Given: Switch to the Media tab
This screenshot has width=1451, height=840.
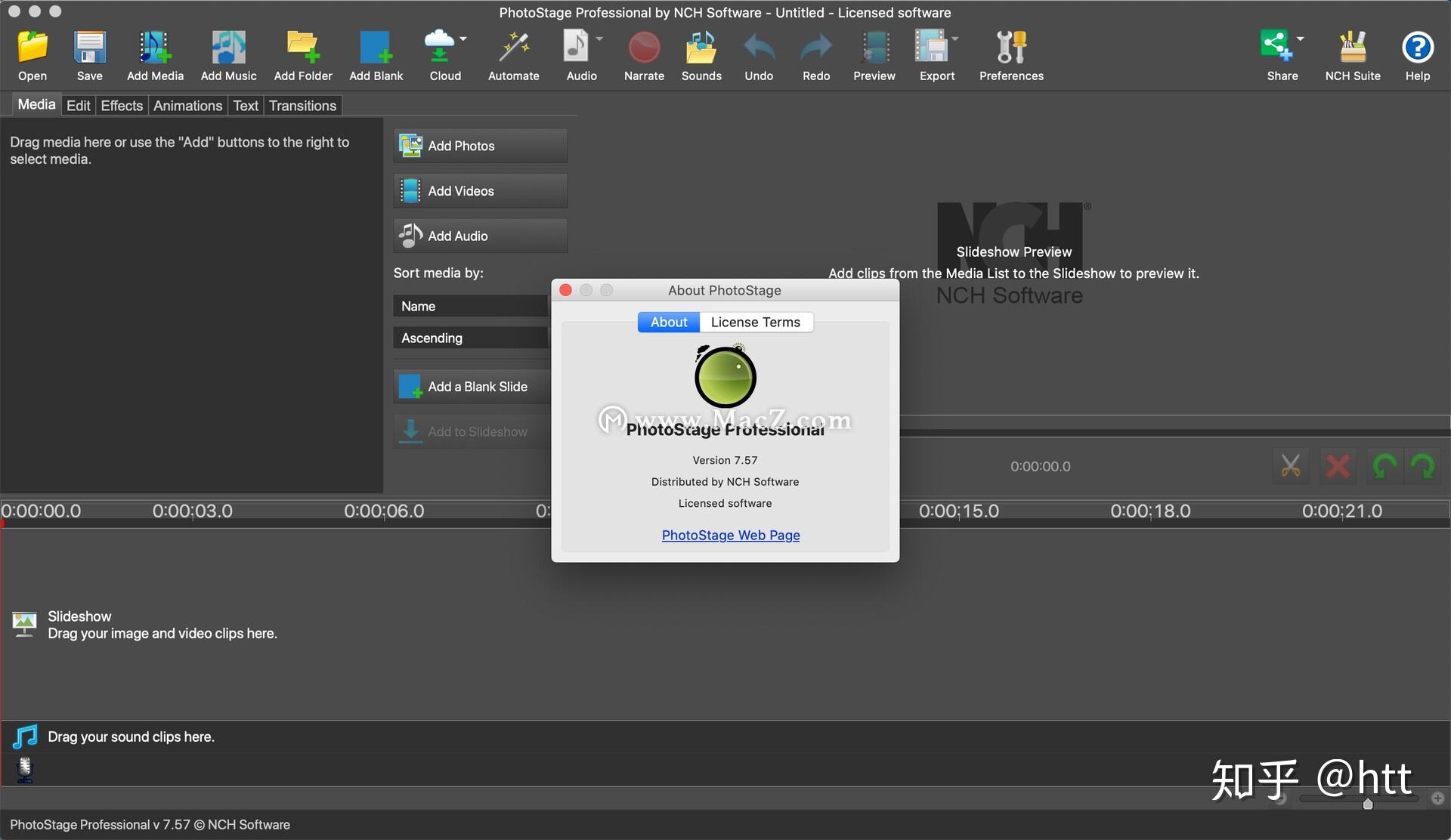Looking at the screenshot, I should point(36,104).
